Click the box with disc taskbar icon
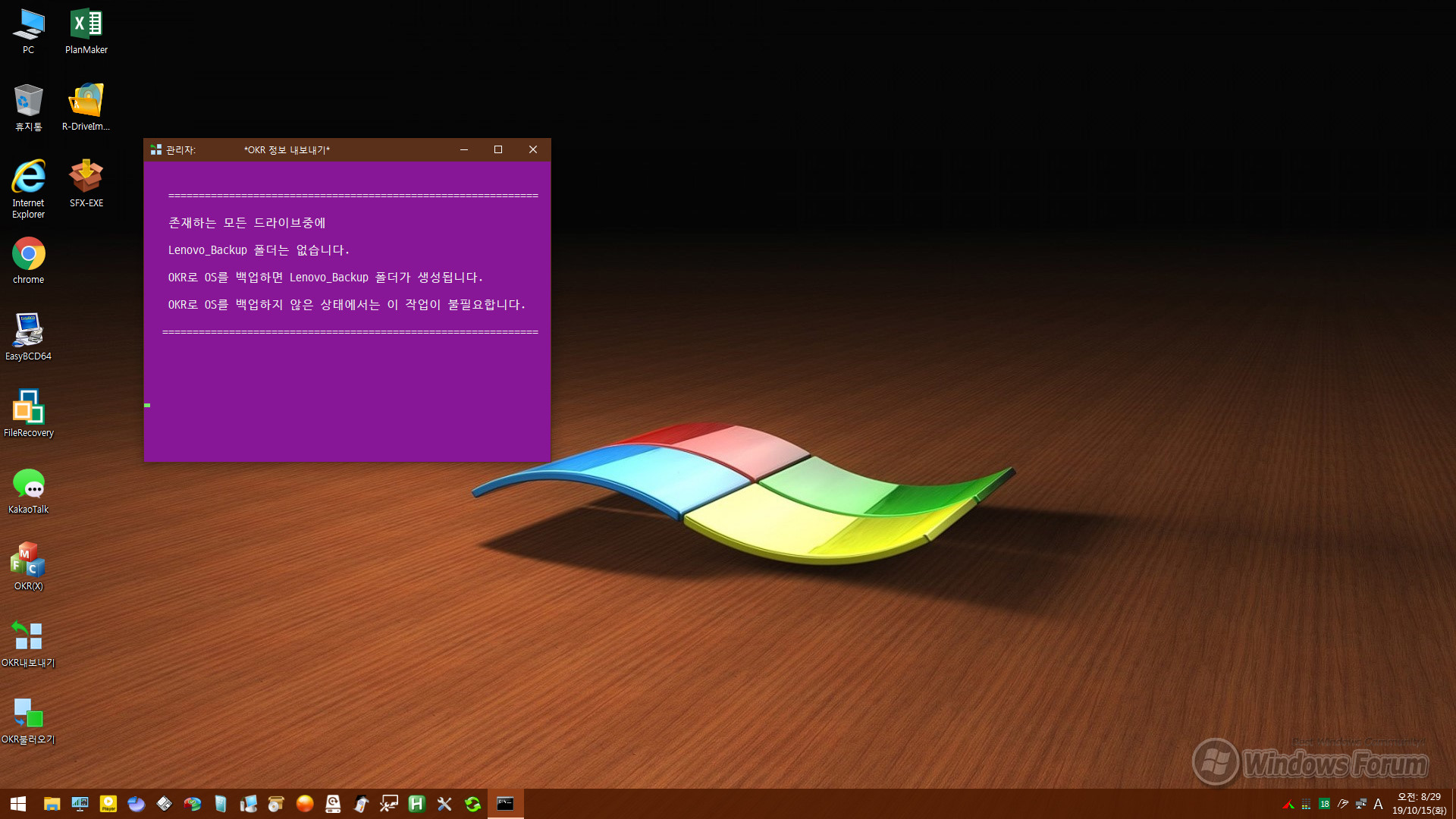 coord(276,804)
